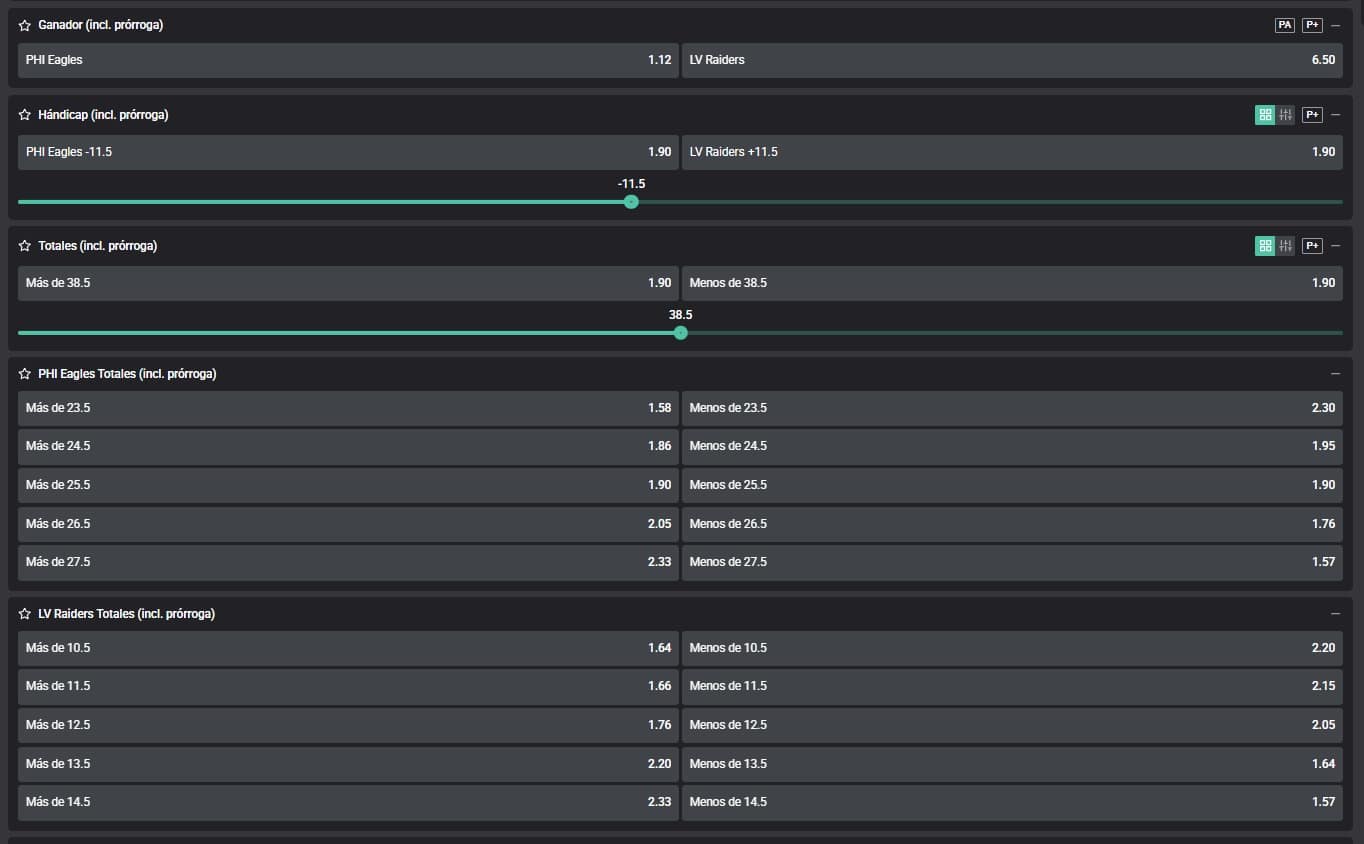This screenshot has width=1364, height=844.
Task: Favorite the Ganador market with star icon
Action: [25, 26]
